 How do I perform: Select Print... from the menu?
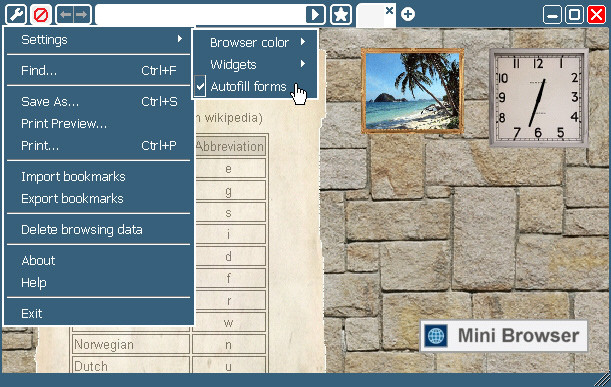99,145
